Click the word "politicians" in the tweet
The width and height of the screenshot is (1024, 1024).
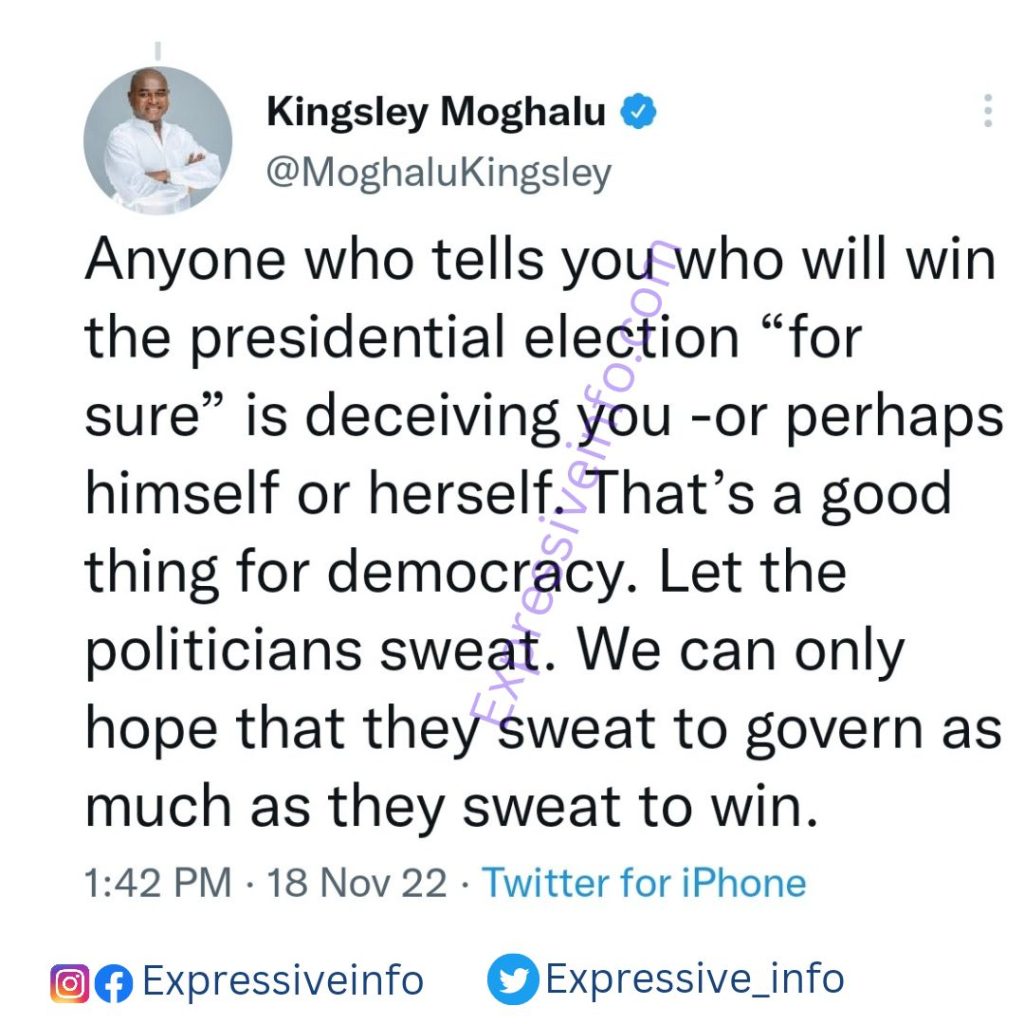tap(224, 650)
